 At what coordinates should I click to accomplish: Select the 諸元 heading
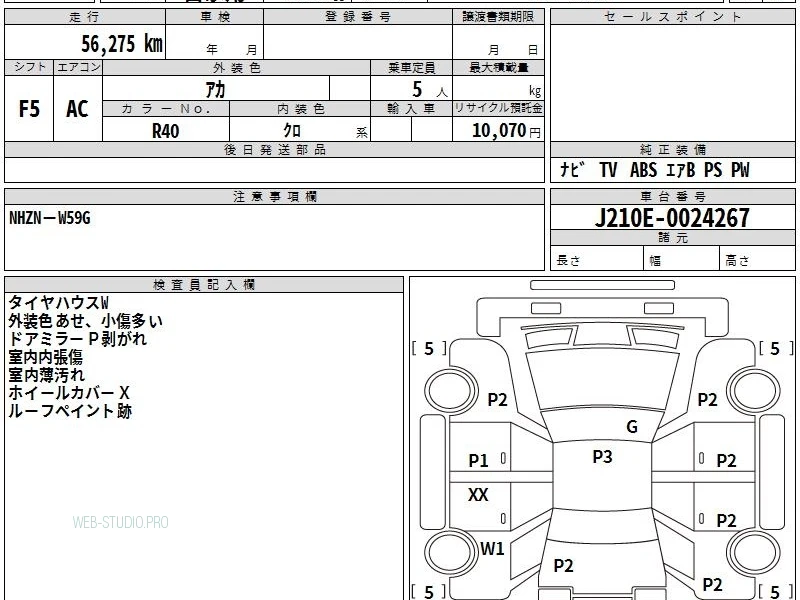pyautogui.click(x=672, y=238)
